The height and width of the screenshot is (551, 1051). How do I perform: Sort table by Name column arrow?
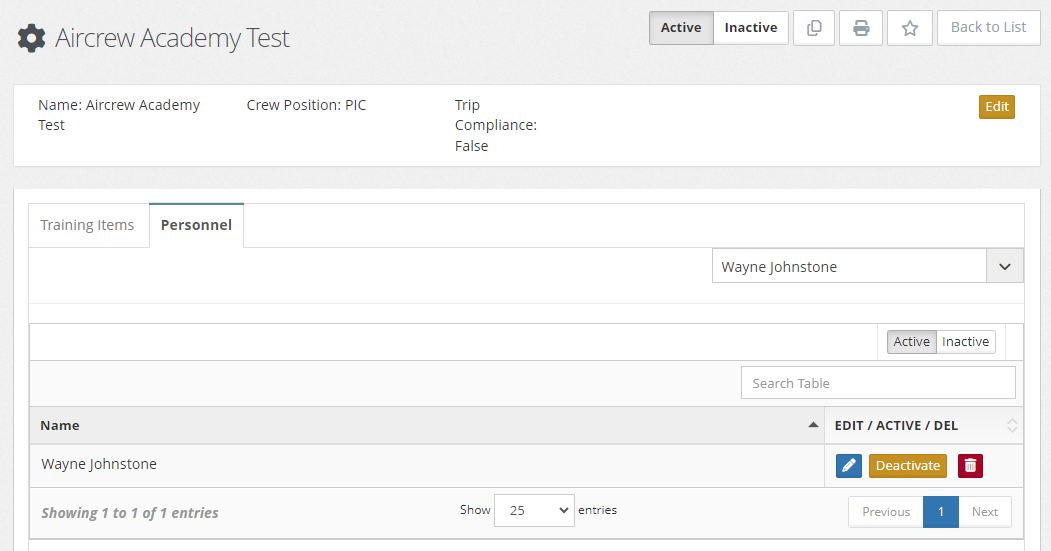click(x=813, y=425)
